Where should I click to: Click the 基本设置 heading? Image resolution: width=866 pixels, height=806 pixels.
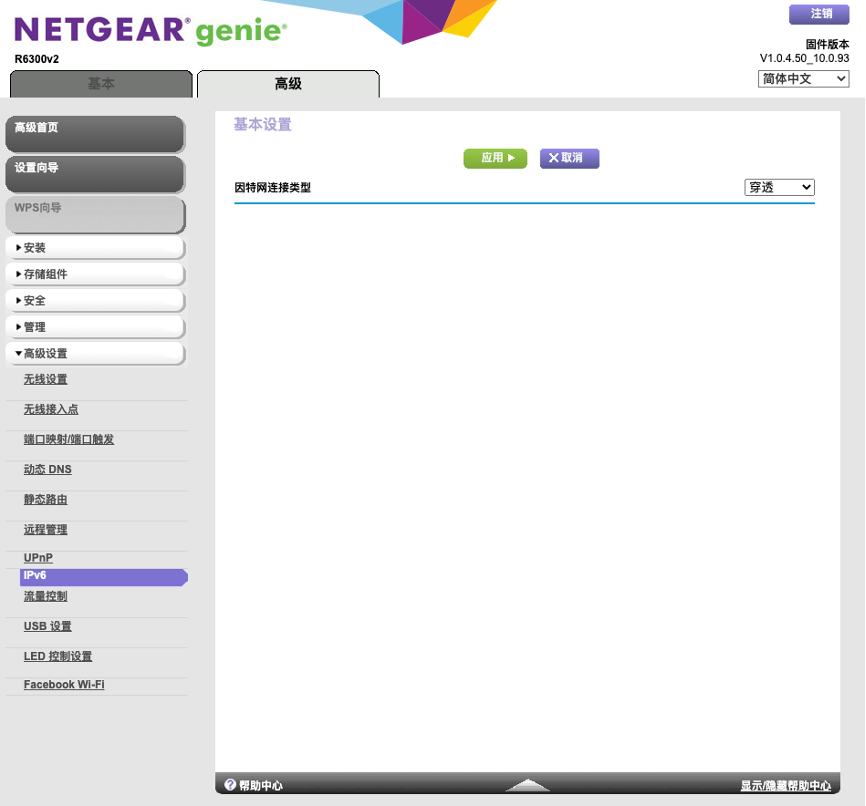[x=262, y=124]
